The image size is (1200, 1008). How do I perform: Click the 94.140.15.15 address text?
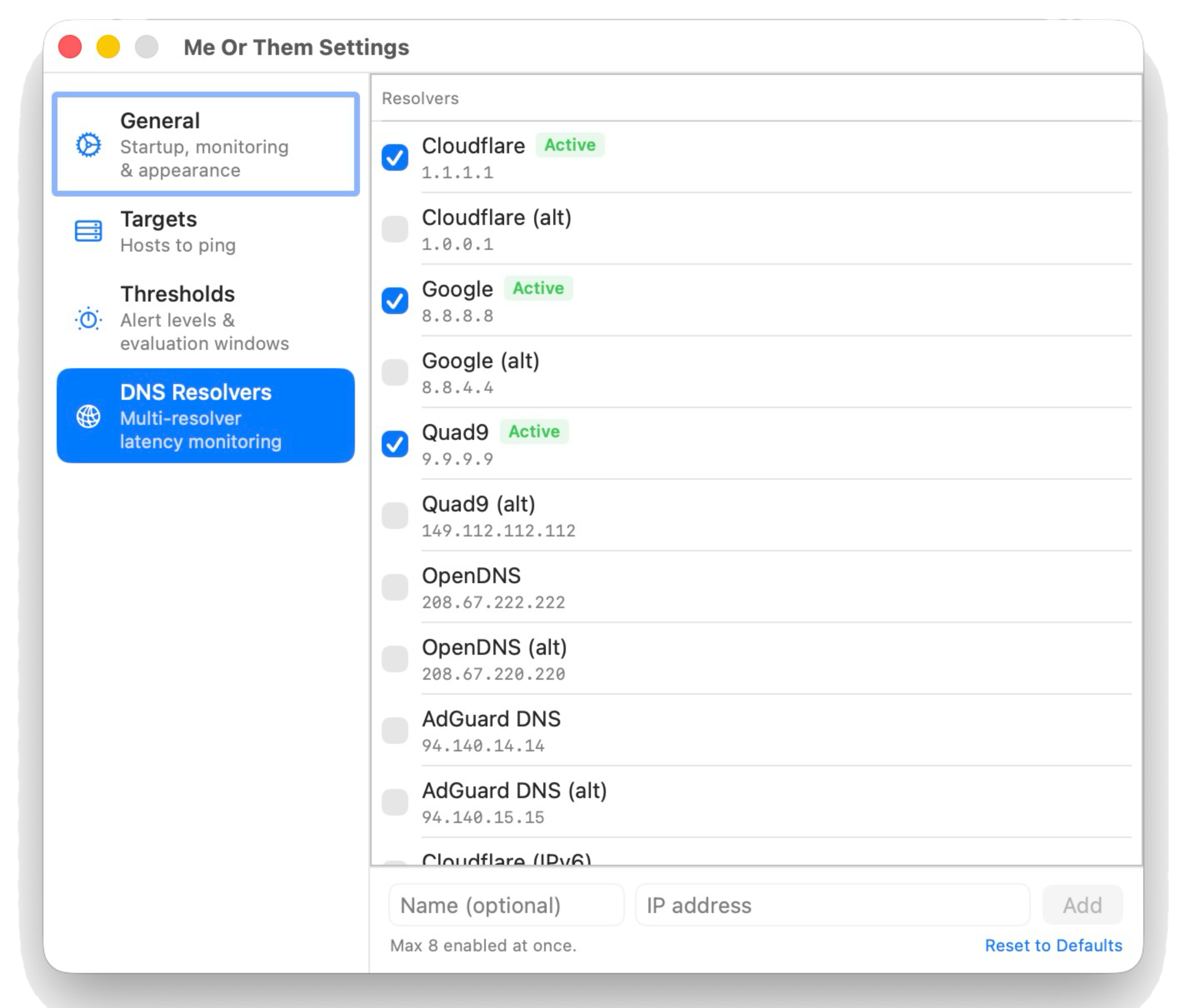click(483, 818)
